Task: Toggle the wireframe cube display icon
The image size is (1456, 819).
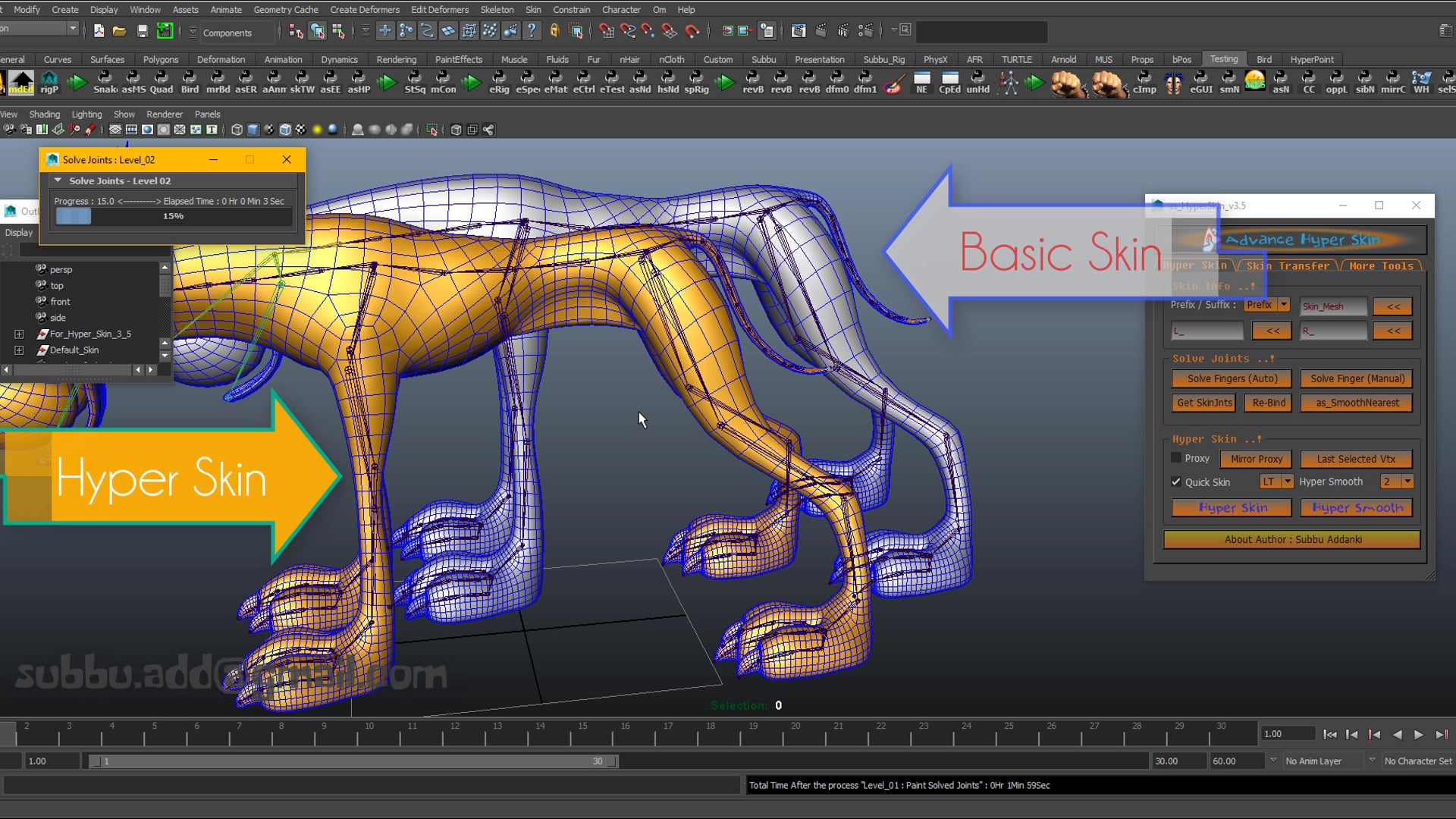Action: [237, 130]
